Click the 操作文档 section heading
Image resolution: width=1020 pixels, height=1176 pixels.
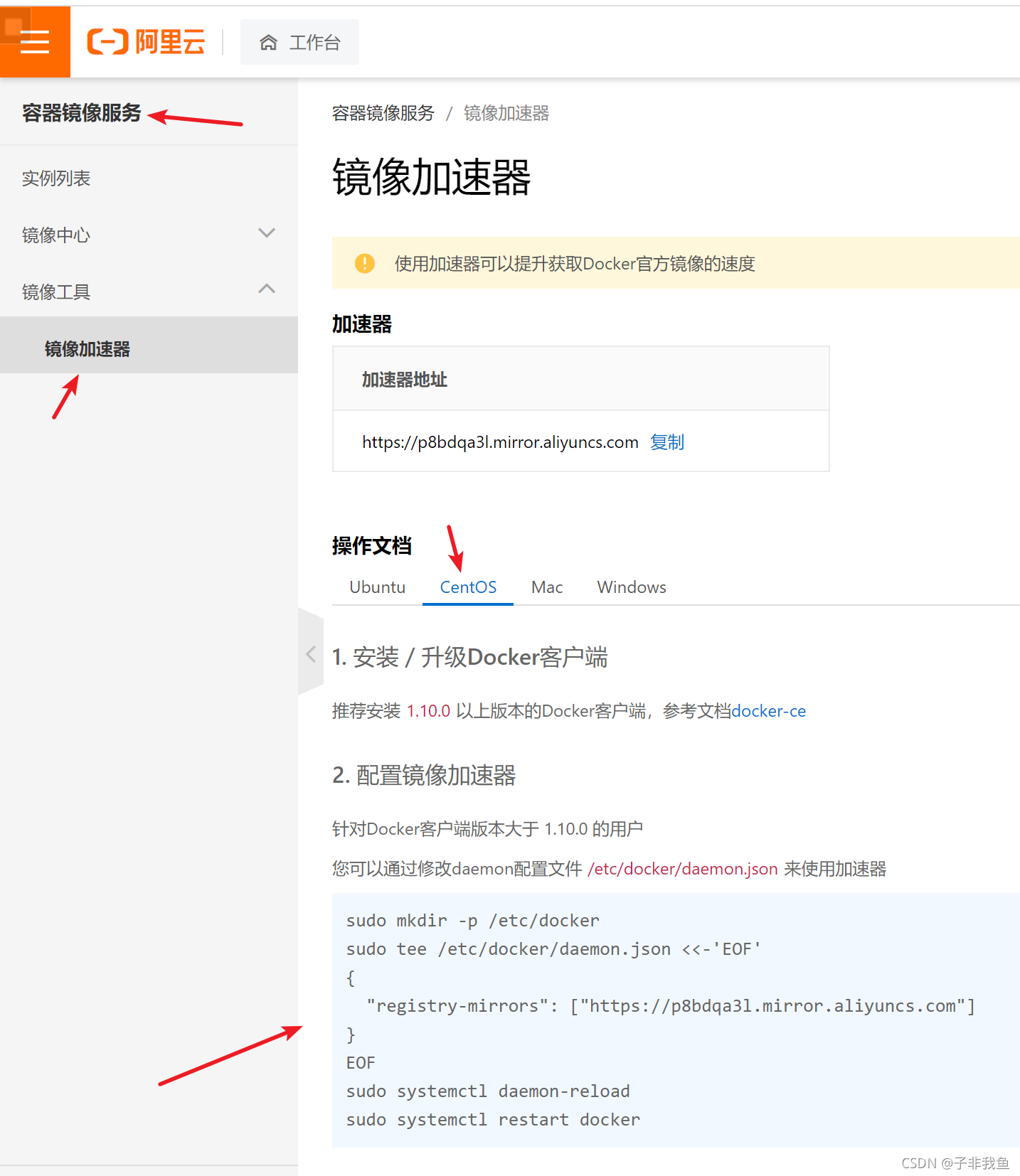372,546
